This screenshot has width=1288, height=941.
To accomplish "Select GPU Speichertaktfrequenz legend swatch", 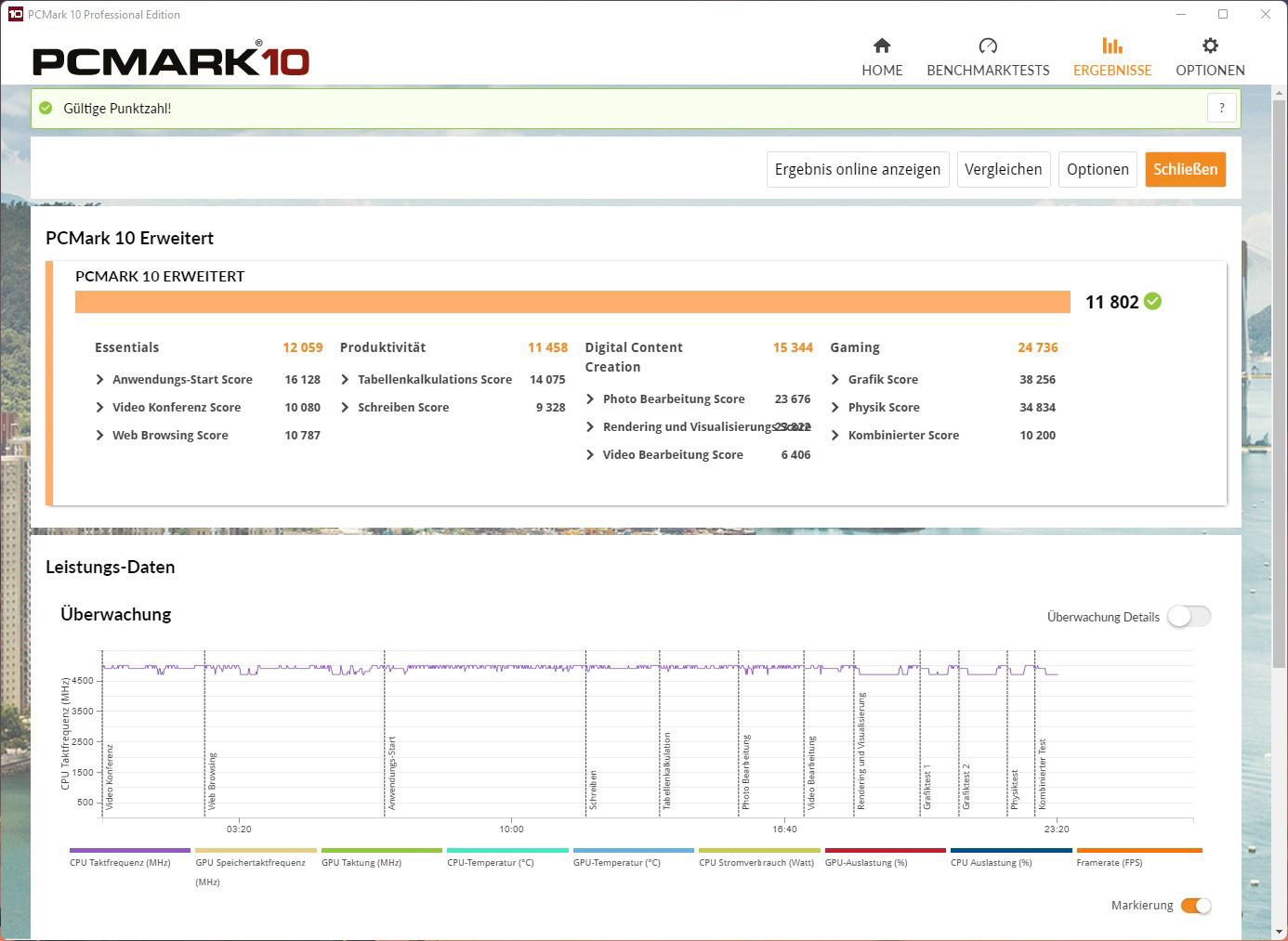I will (256, 850).
